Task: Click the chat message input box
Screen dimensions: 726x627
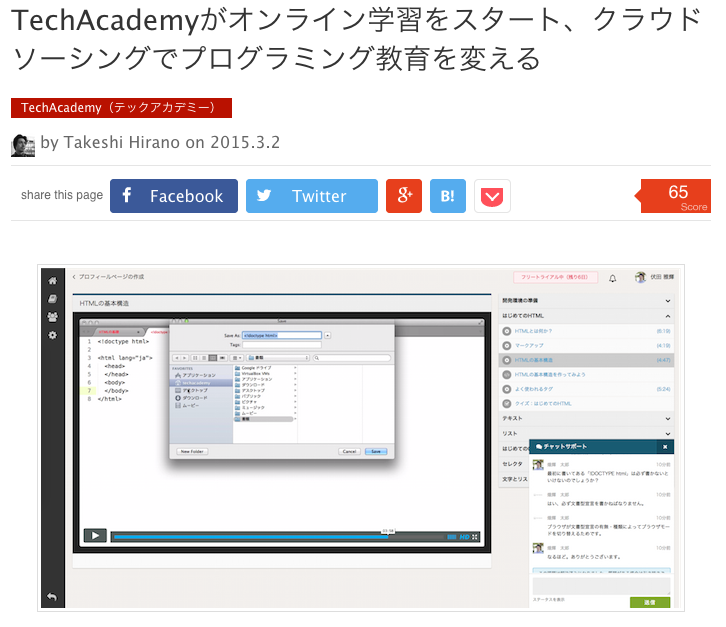Action: tap(601, 586)
